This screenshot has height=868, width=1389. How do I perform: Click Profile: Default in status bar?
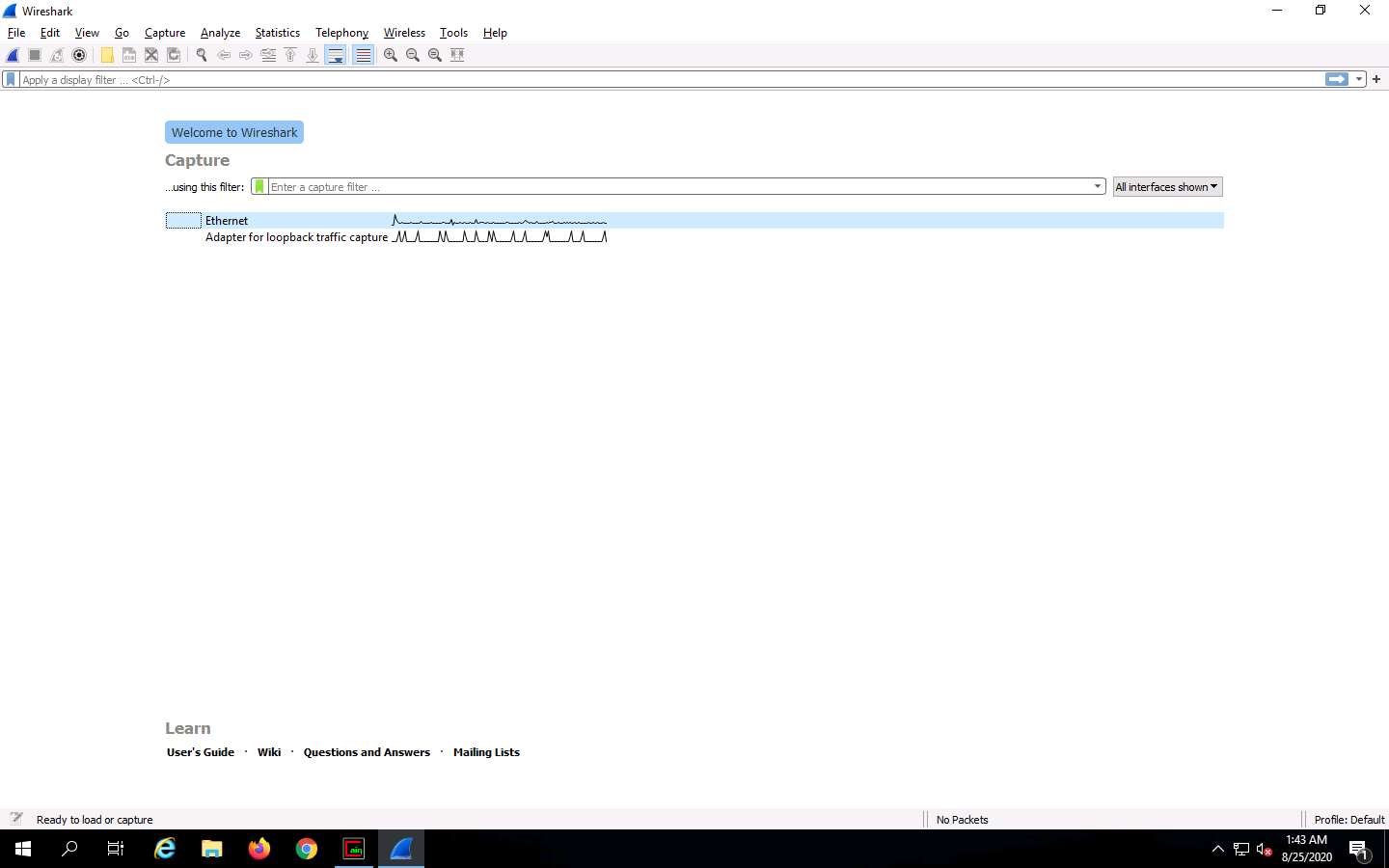tap(1348, 820)
